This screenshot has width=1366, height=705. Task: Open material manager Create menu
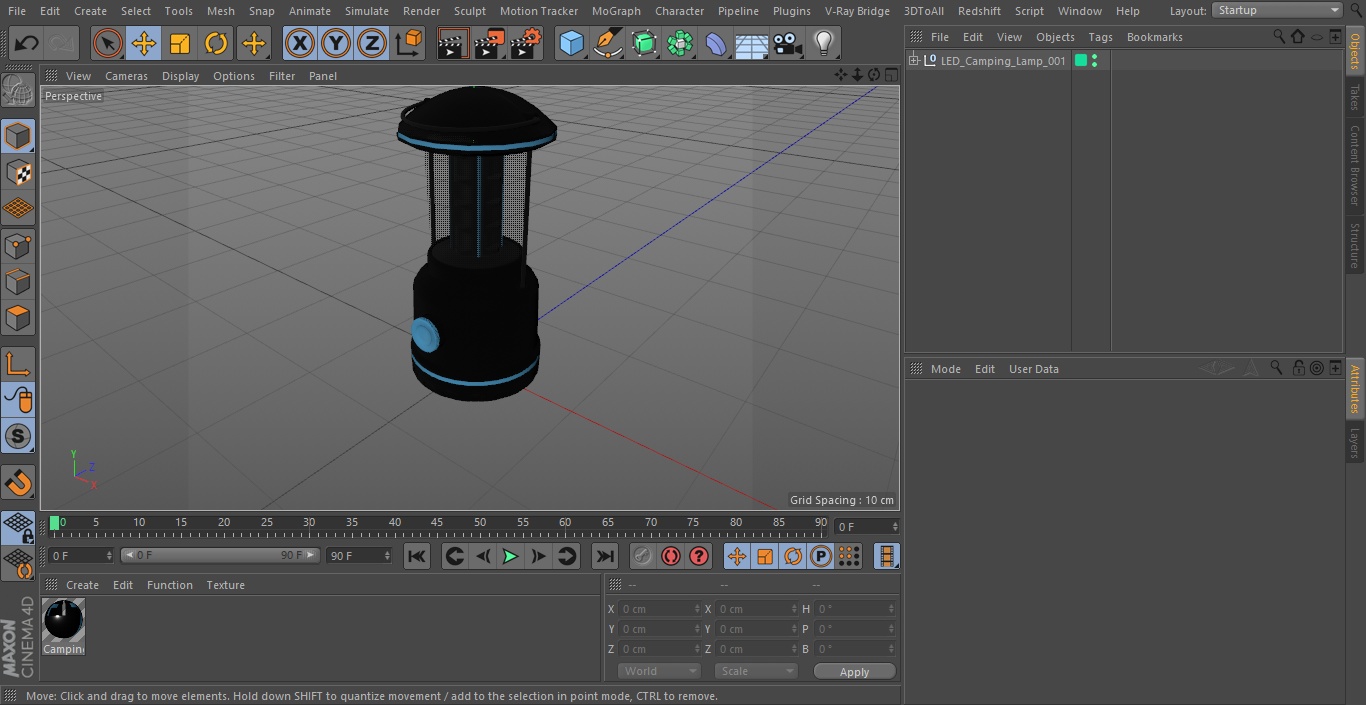click(x=82, y=585)
